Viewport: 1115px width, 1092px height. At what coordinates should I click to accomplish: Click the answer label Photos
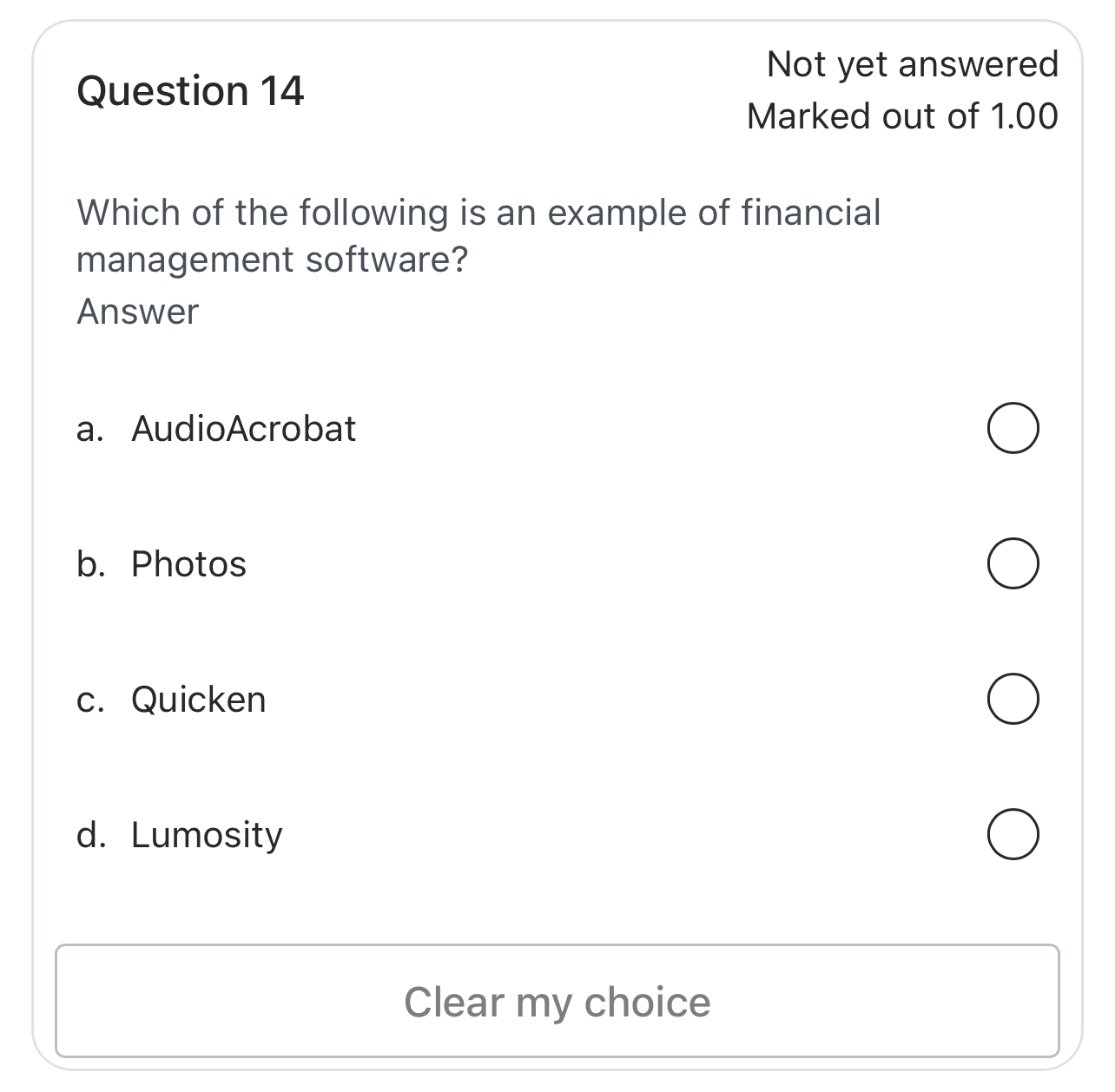[x=188, y=563]
